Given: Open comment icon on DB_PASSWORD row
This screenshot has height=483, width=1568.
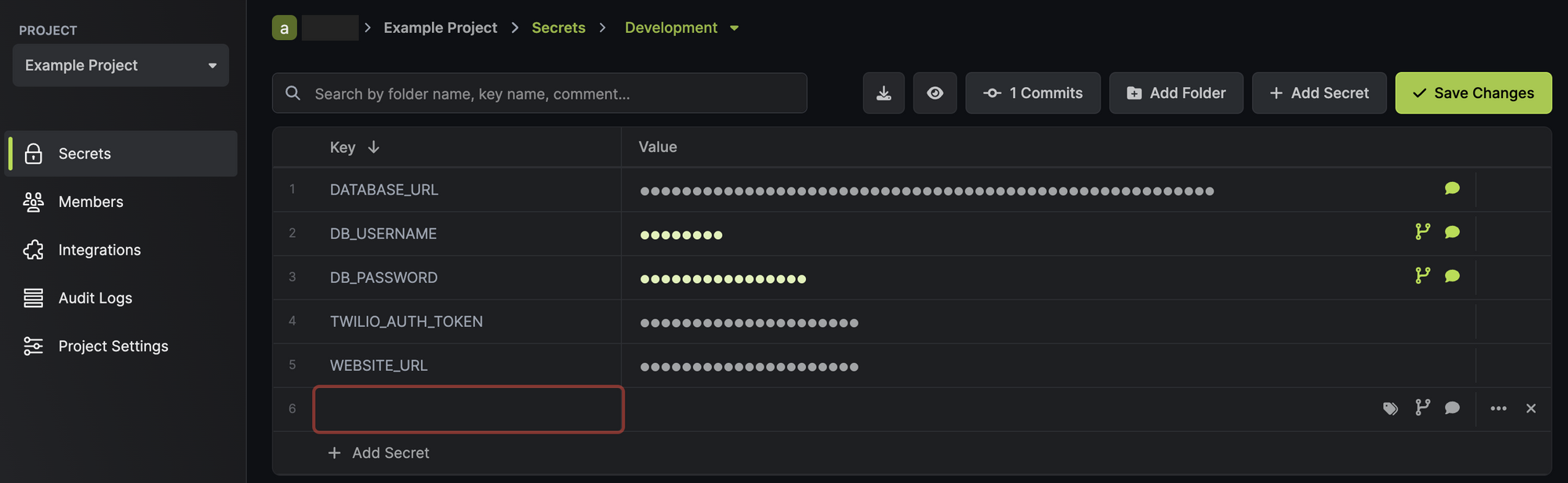Looking at the screenshot, I should click(1452, 277).
